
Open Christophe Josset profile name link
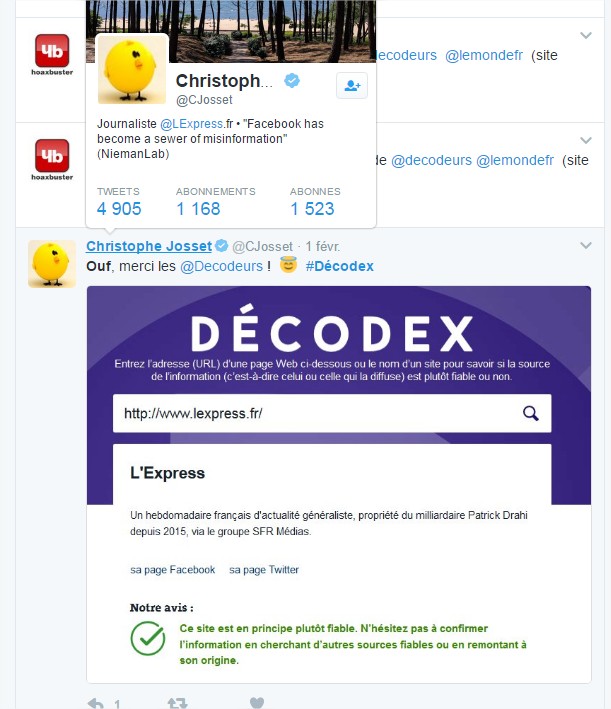click(x=149, y=246)
